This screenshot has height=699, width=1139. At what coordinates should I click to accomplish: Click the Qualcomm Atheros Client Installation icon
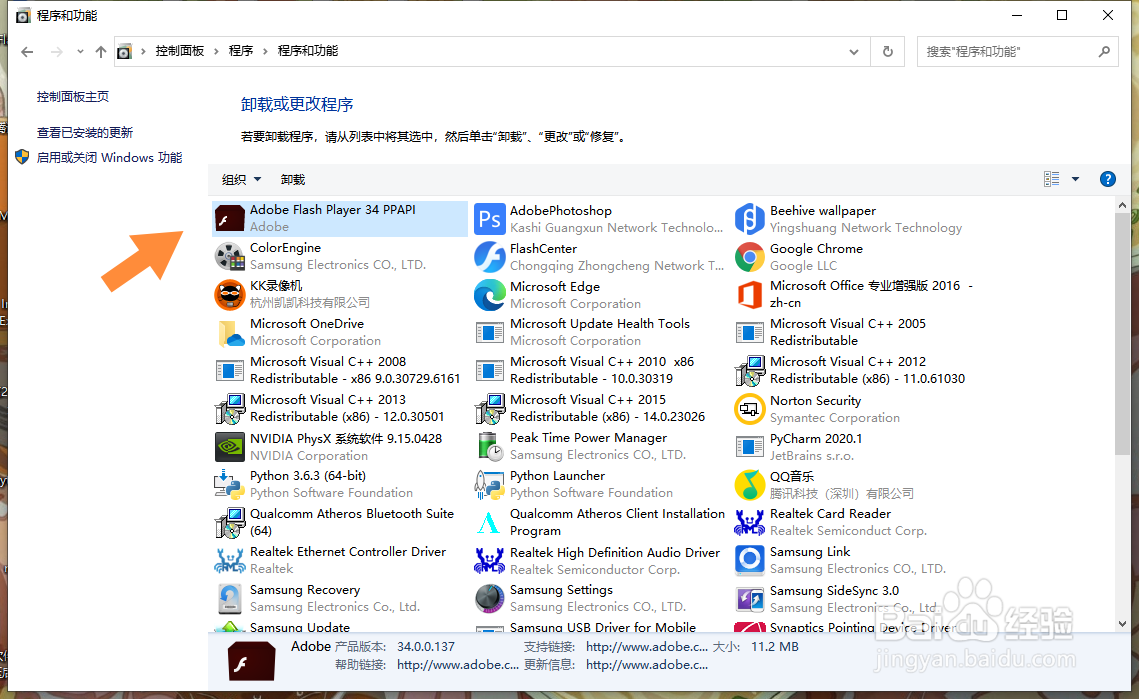pyautogui.click(x=490, y=522)
